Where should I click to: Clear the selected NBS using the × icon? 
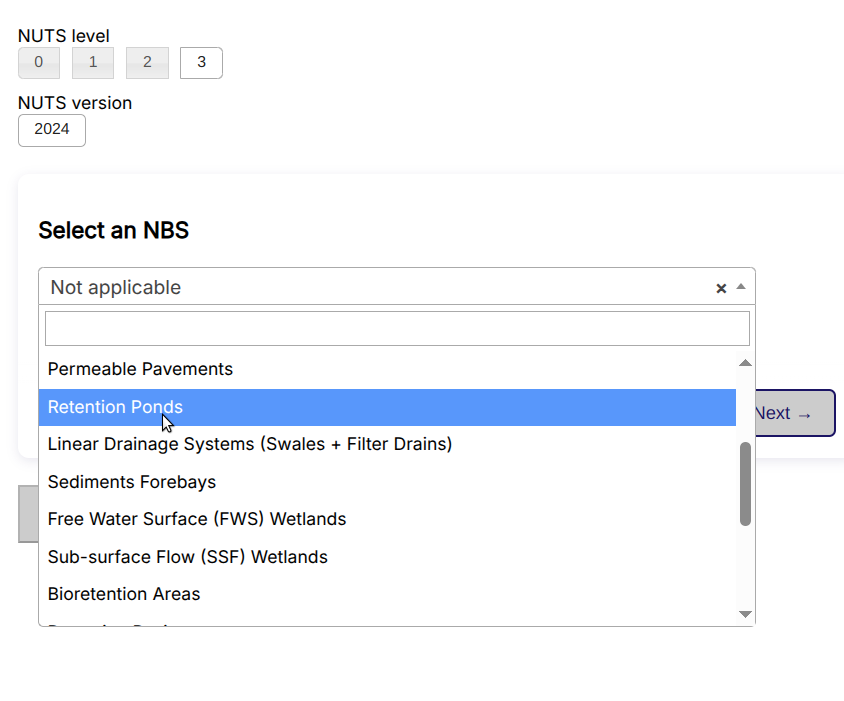721,288
